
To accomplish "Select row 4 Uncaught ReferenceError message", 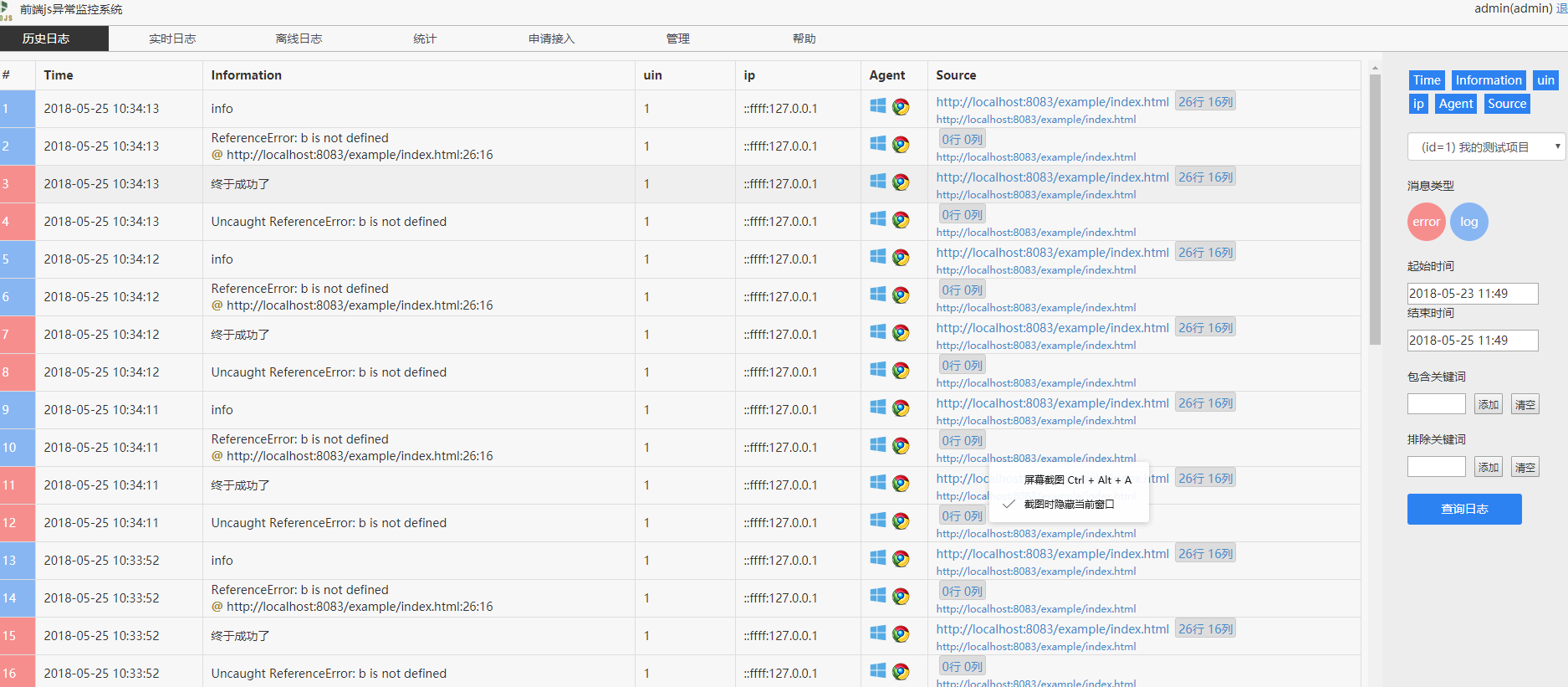I will point(329,222).
